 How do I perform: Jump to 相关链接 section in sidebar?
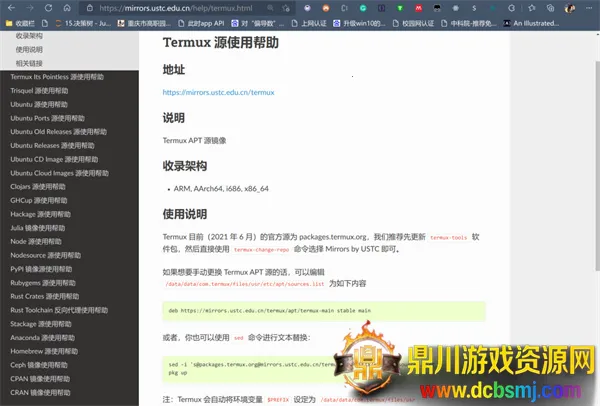[x=29, y=63]
